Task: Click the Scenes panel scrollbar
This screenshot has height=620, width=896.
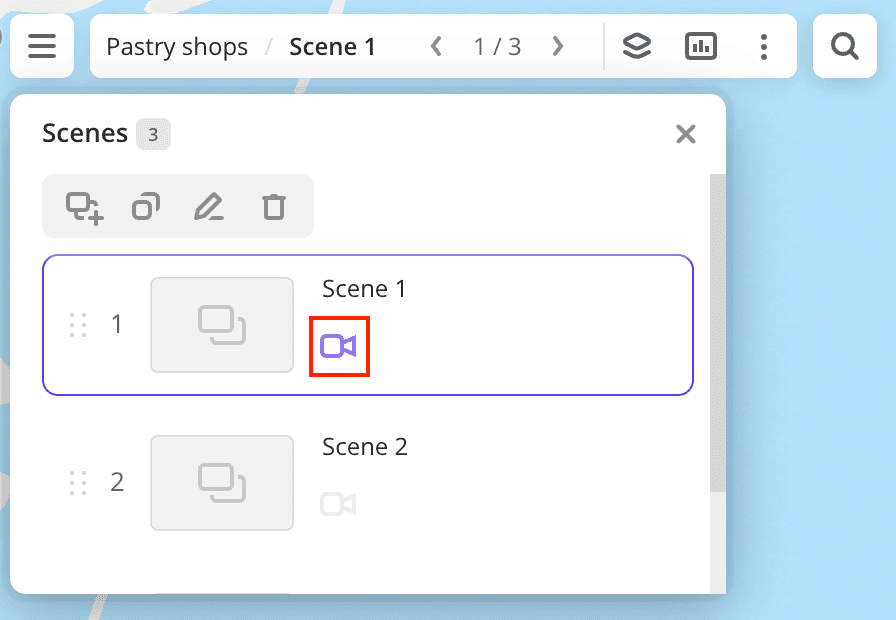Action: (x=717, y=330)
